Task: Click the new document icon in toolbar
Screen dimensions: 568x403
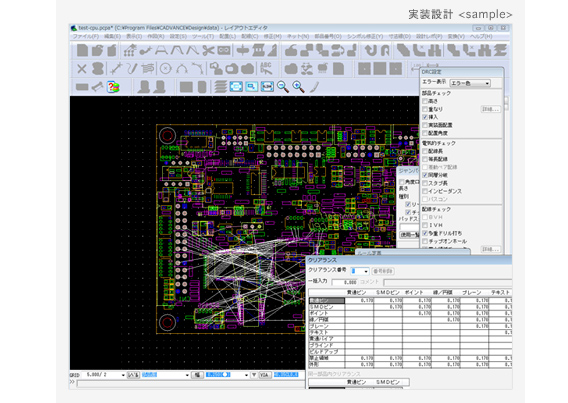Action: (x=82, y=50)
